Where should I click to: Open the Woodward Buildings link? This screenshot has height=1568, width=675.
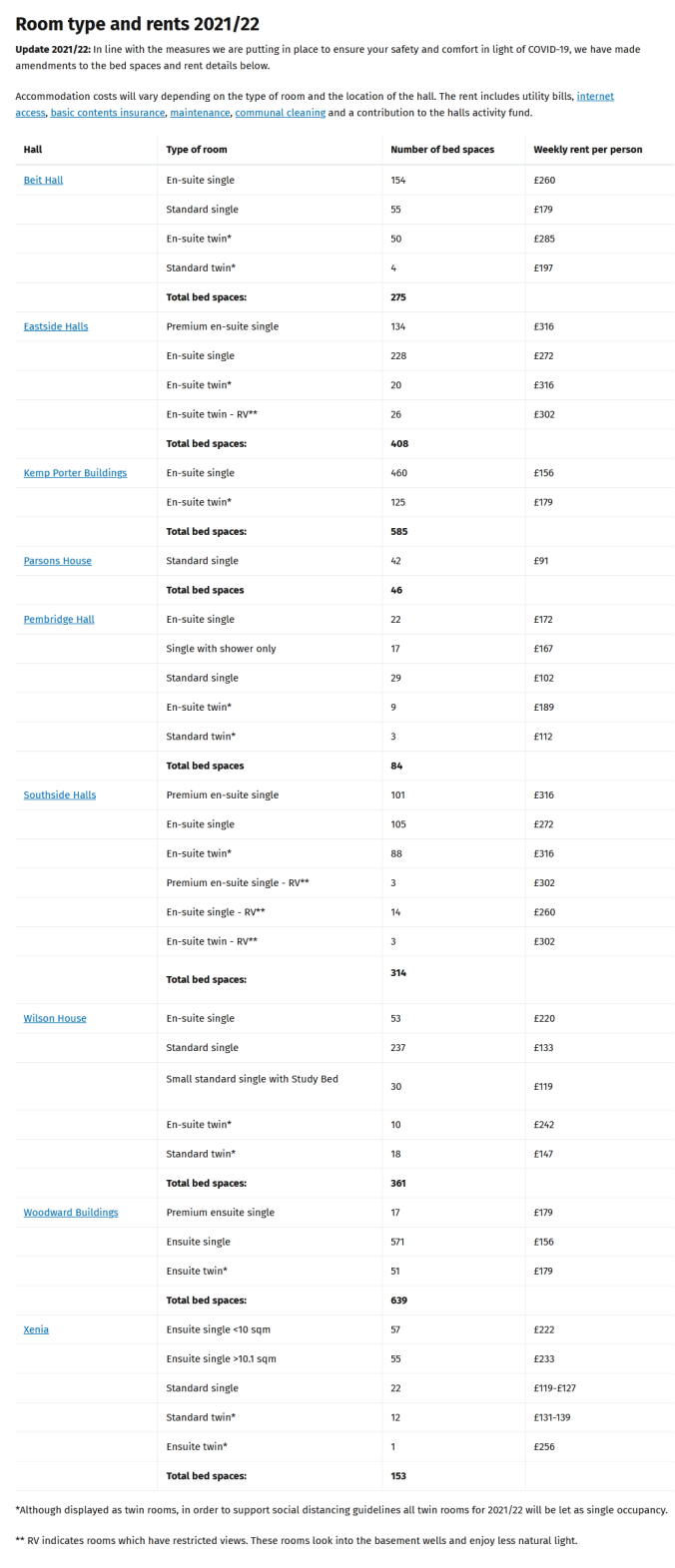71,1213
